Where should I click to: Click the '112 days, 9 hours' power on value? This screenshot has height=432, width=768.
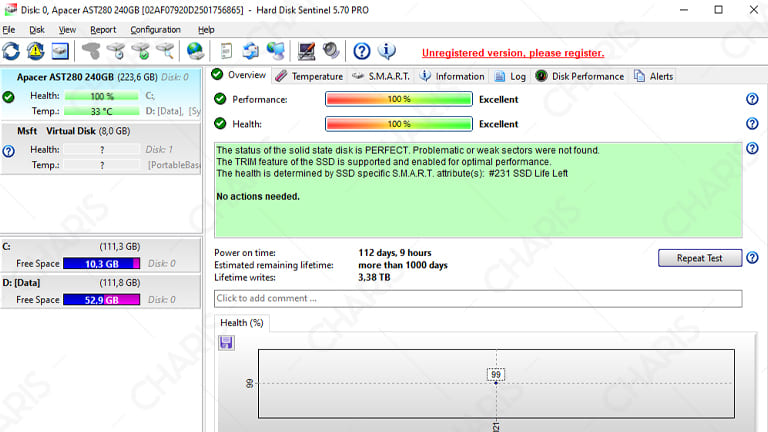point(395,253)
